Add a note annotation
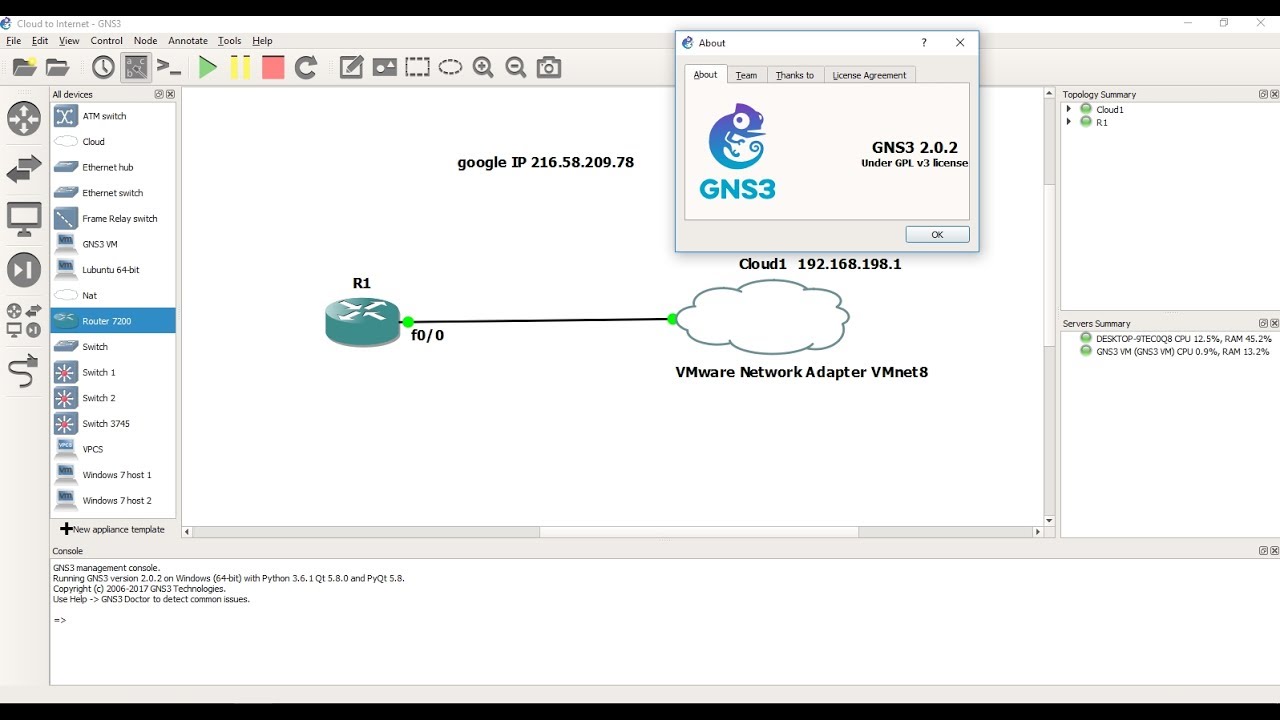This screenshot has width=1280, height=720. coord(351,67)
